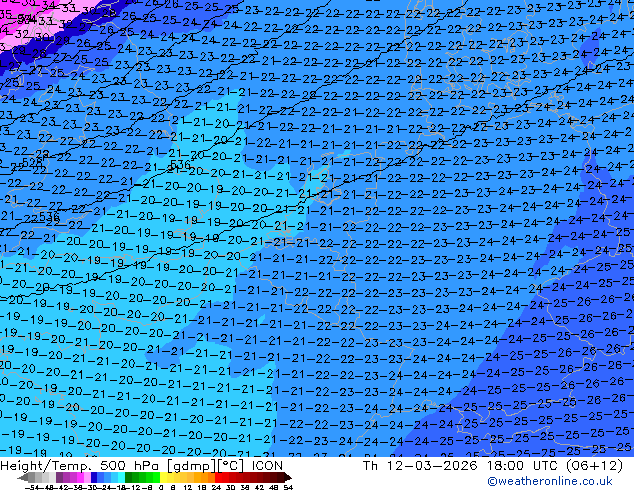
Task: Click the 528 contour label at left
Action: pos(32,162)
